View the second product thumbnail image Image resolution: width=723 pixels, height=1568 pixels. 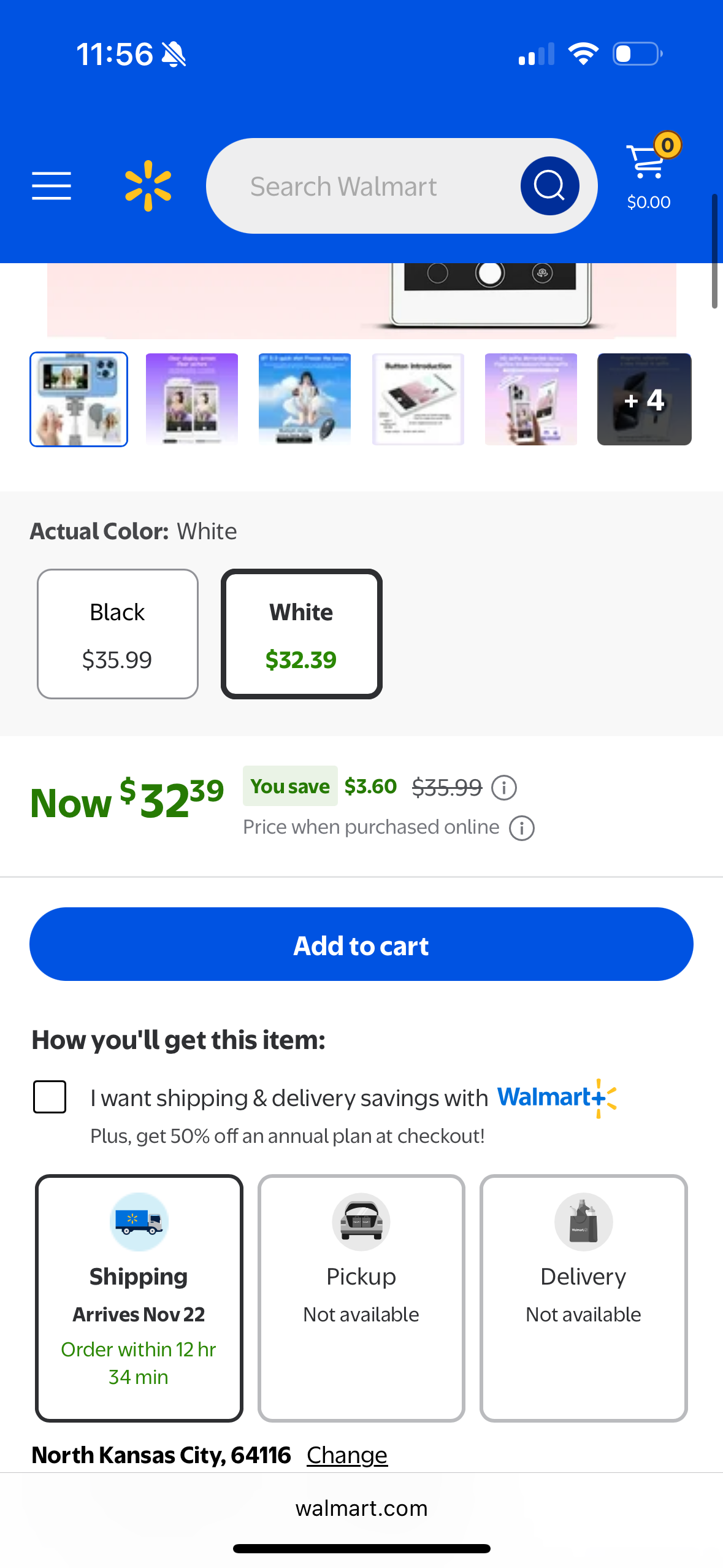point(192,399)
